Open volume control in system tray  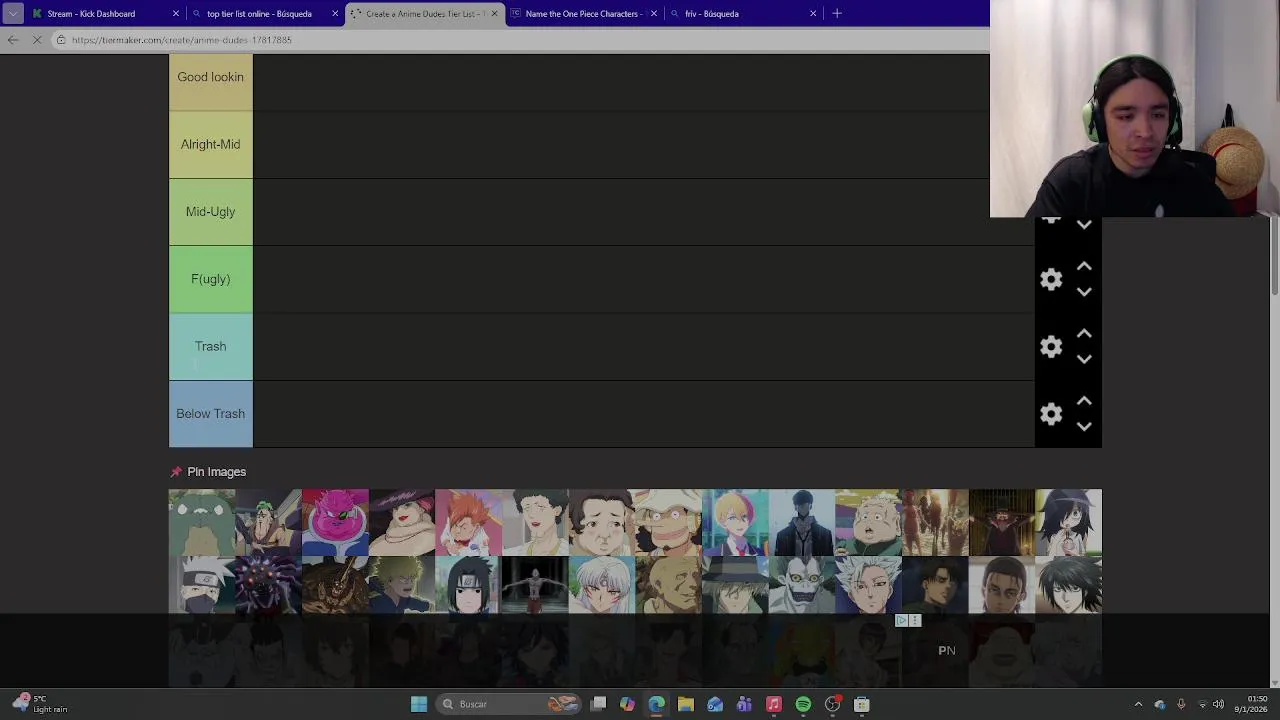[x=1218, y=704]
